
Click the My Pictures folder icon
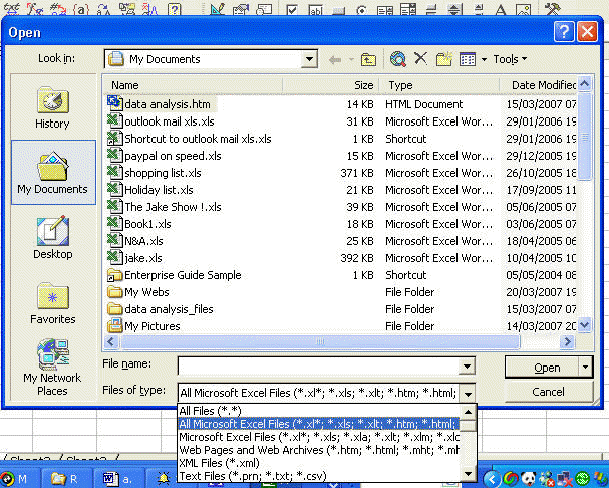coord(114,325)
